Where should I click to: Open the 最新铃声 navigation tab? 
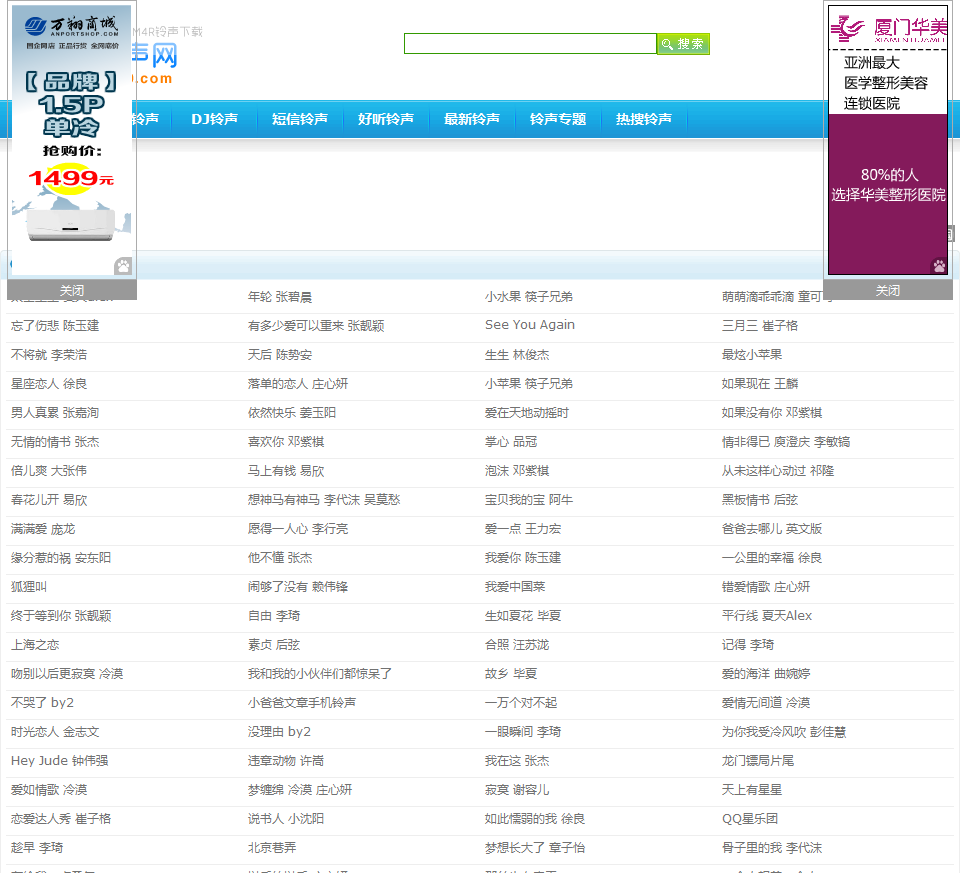click(x=472, y=119)
